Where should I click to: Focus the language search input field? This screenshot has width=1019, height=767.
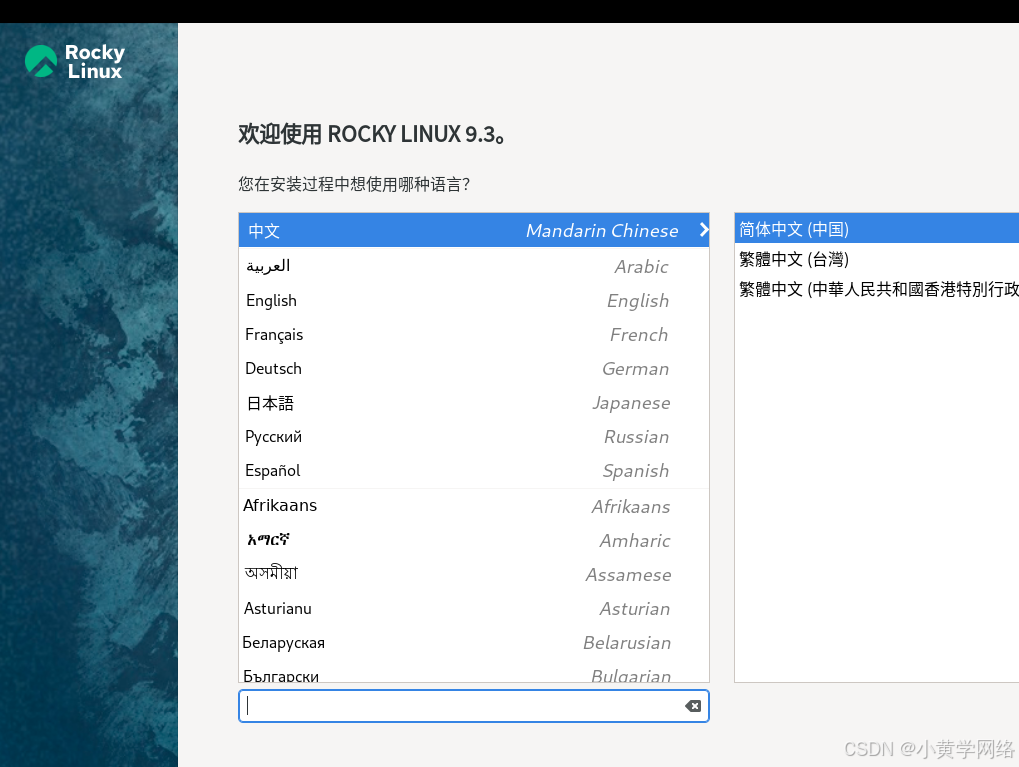474,706
